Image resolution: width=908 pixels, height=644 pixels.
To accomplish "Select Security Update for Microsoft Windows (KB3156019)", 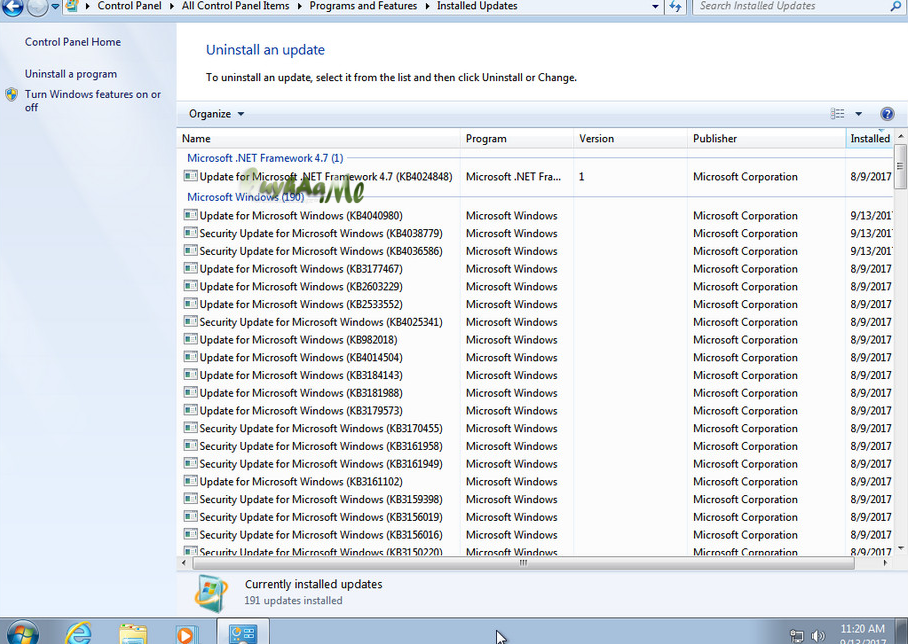I will pos(321,517).
